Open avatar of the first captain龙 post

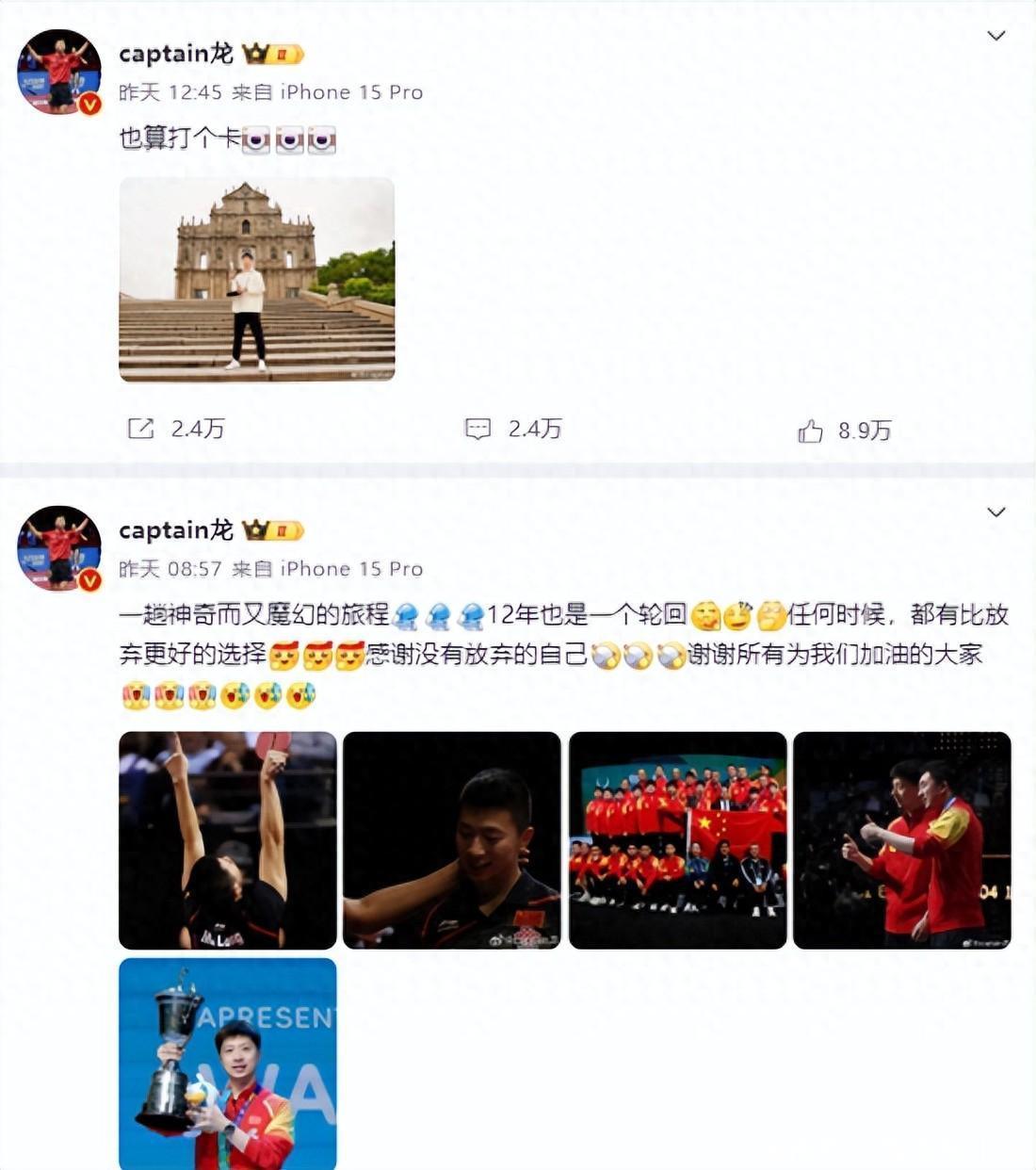[x=59, y=72]
